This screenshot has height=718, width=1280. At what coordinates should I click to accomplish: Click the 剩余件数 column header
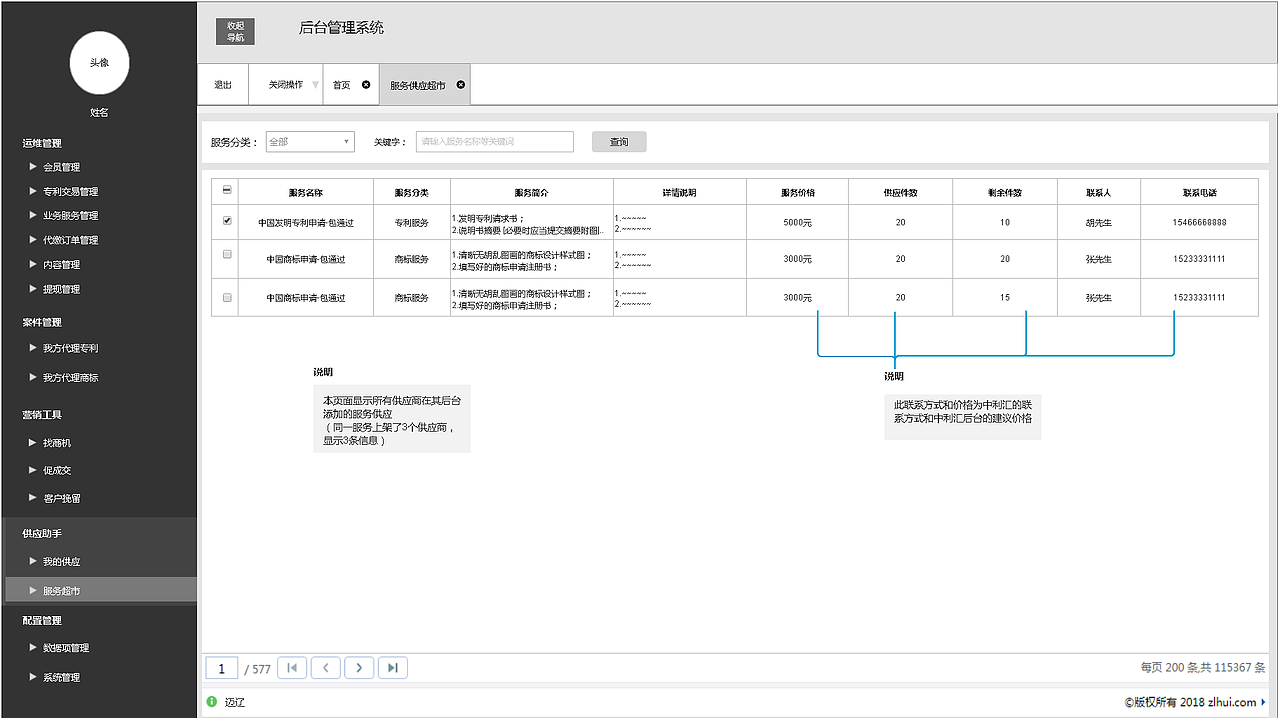click(1005, 192)
